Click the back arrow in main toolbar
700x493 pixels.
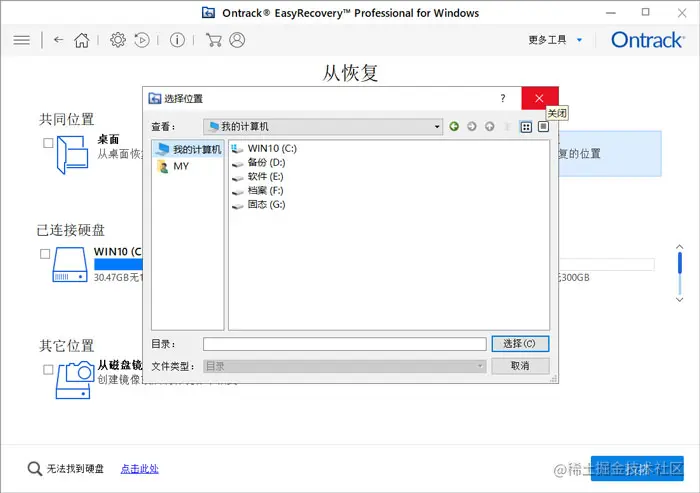[58, 40]
